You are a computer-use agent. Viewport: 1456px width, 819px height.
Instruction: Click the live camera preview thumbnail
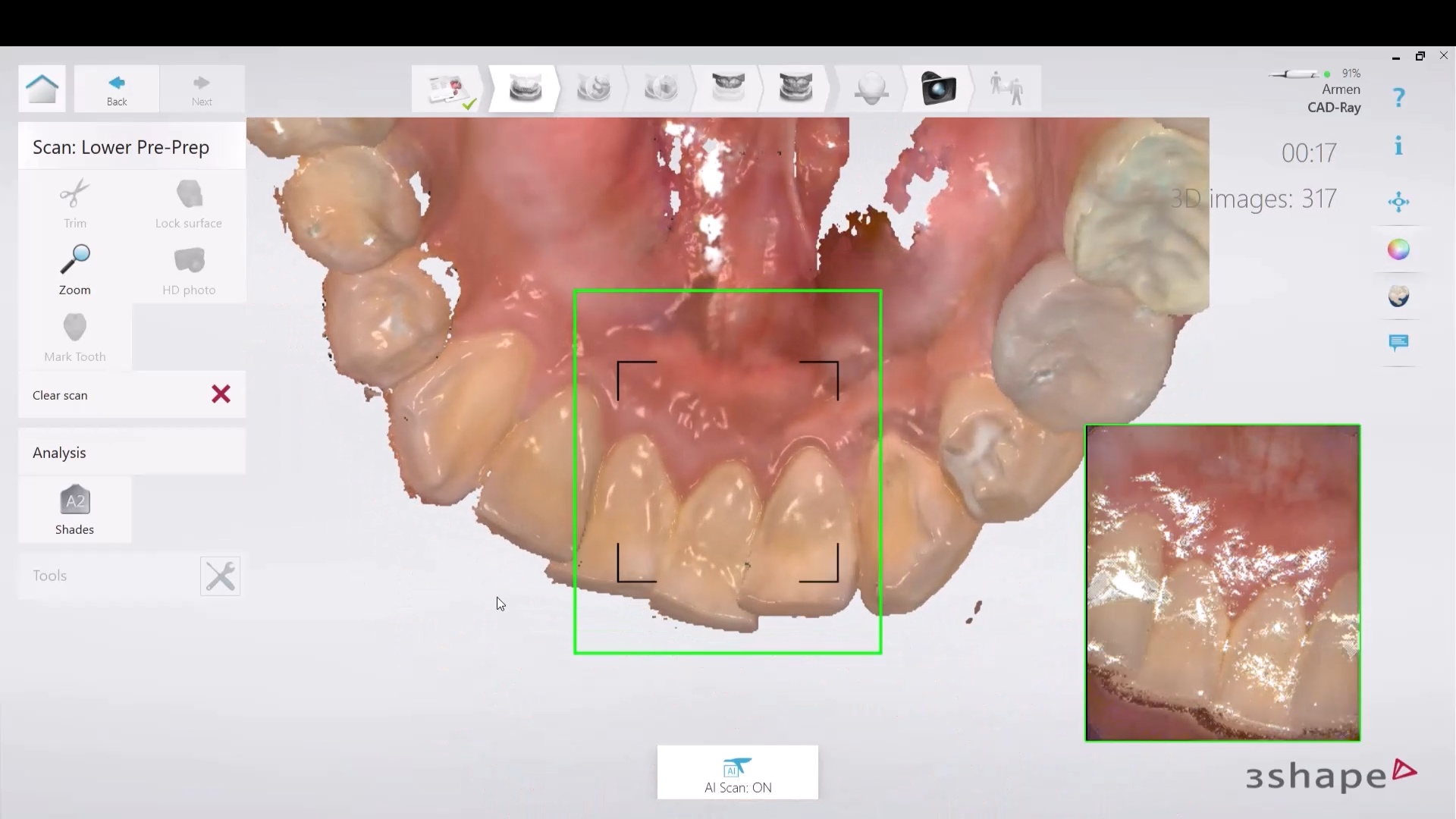[1223, 583]
